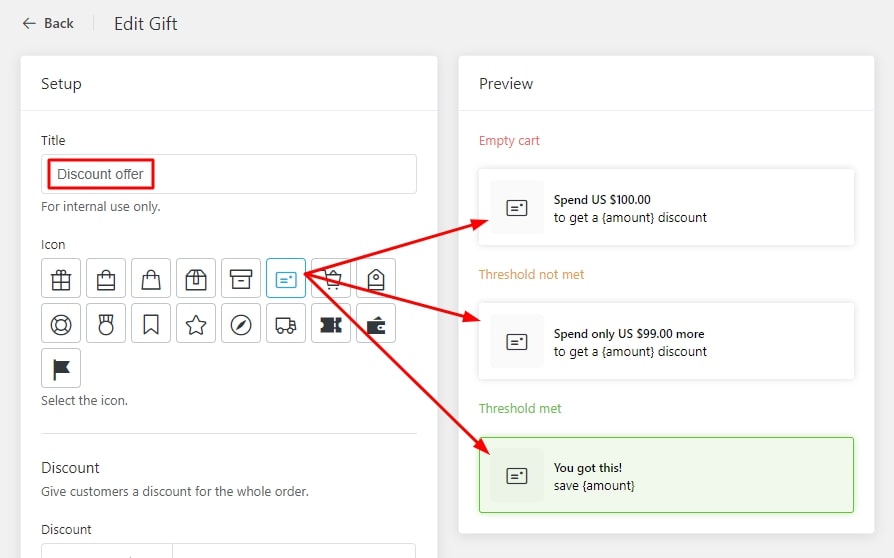
Task: Select the bookmark icon
Action: (x=151, y=324)
